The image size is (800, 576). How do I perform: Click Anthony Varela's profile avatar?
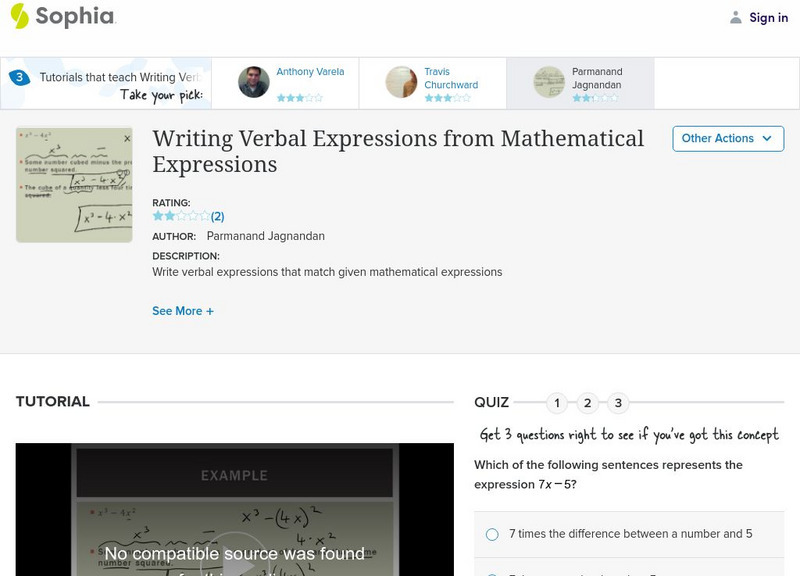(x=254, y=82)
